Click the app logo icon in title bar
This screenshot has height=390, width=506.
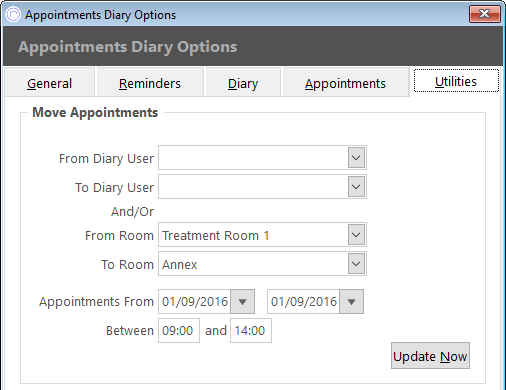(14, 15)
